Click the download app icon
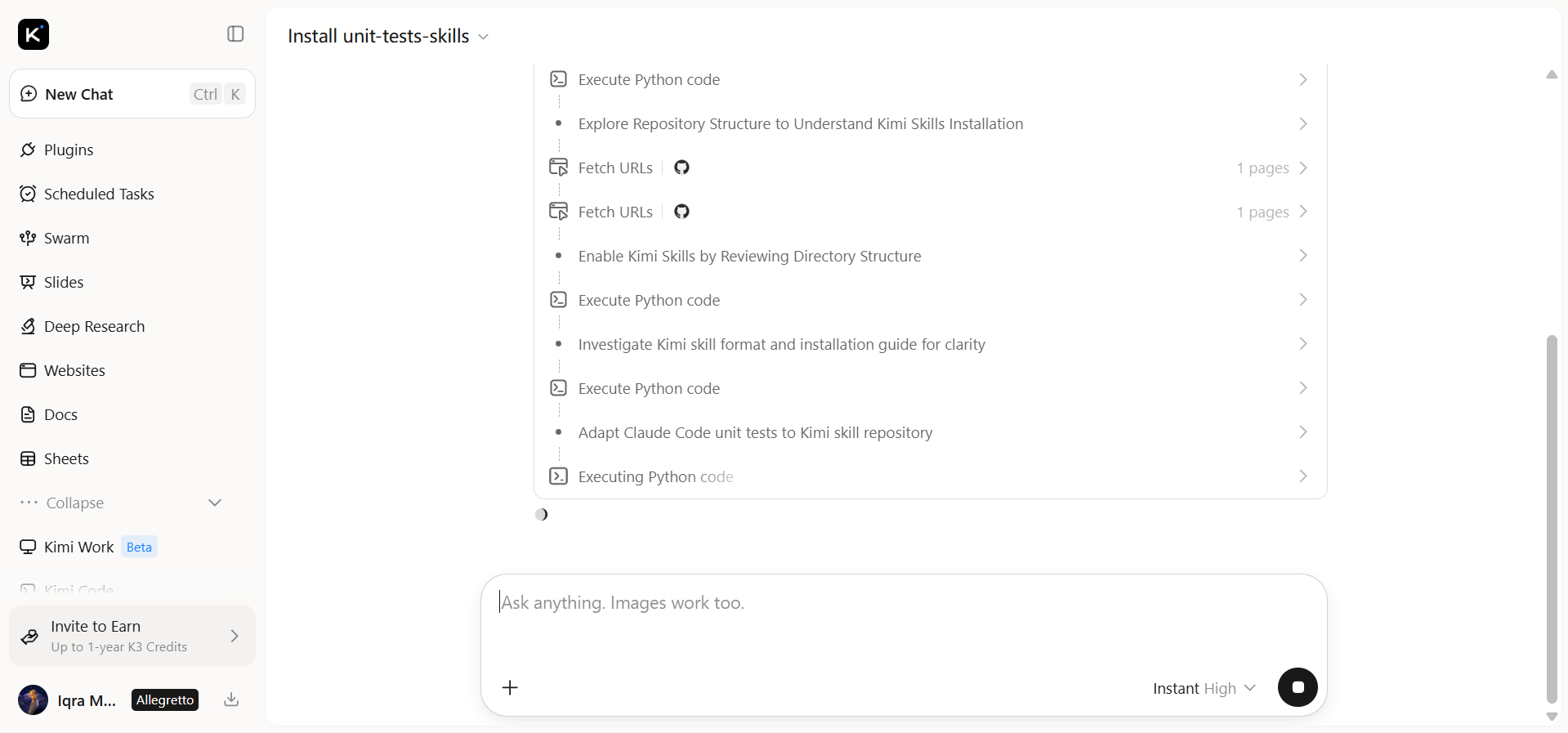This screenshot has height=733, width=1568. 231,699
